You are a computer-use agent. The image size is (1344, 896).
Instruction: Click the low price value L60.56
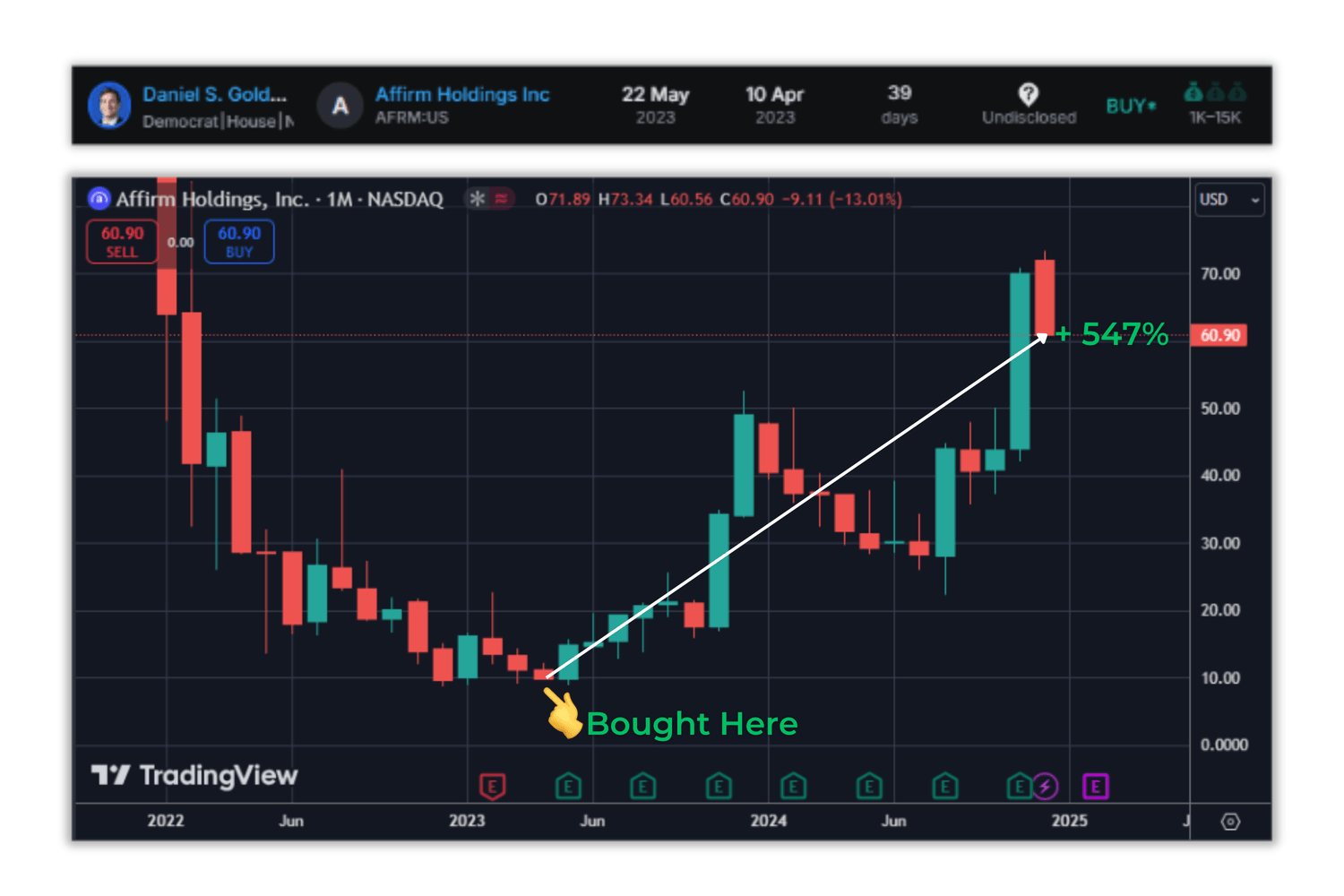[686, 199]
